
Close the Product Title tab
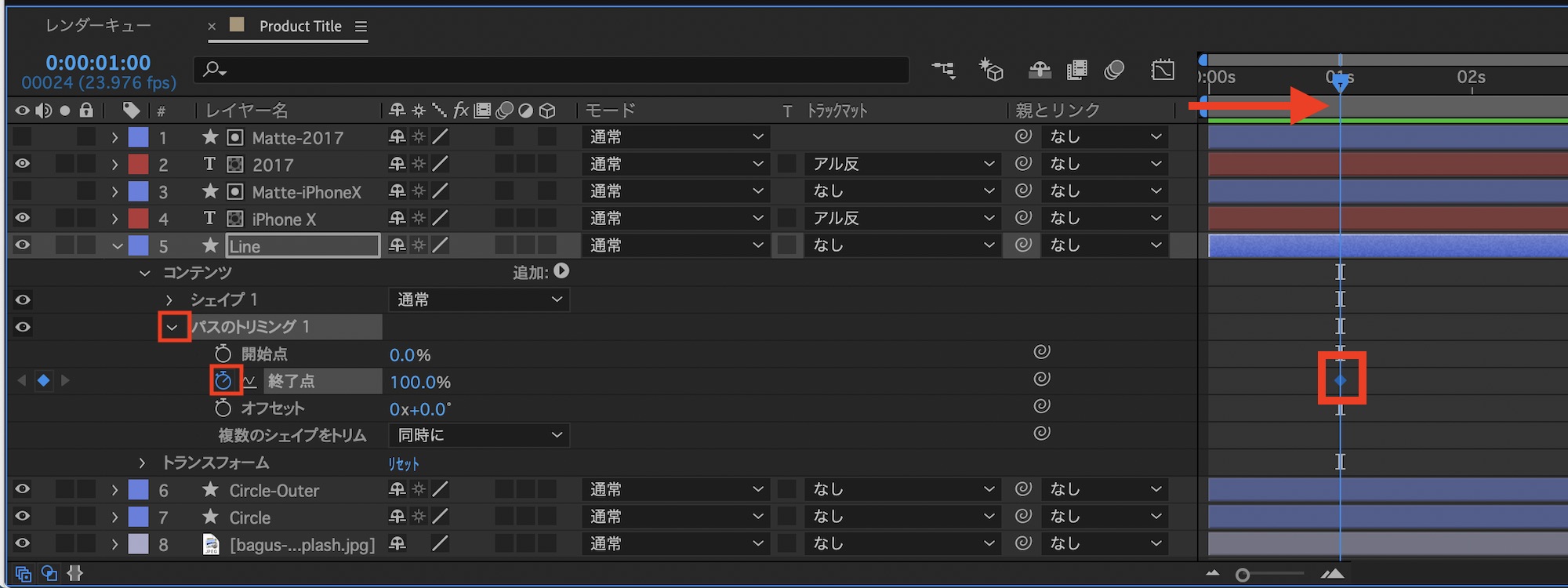click(212, 27)
